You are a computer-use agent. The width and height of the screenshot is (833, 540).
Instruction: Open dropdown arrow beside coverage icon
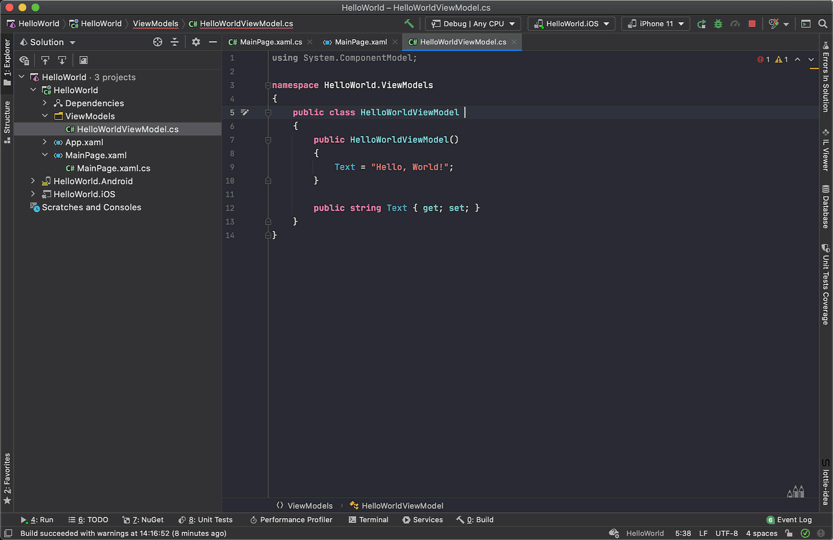click(786, 24)
